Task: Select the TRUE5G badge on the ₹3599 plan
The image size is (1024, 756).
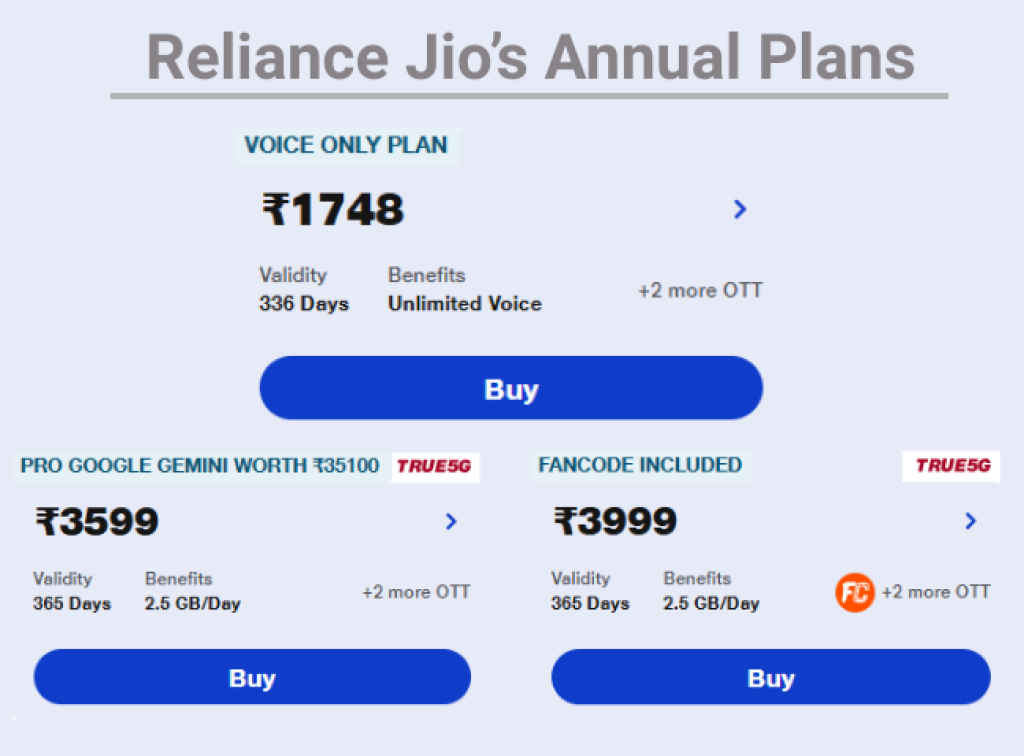Action: (x=435, y=466)
